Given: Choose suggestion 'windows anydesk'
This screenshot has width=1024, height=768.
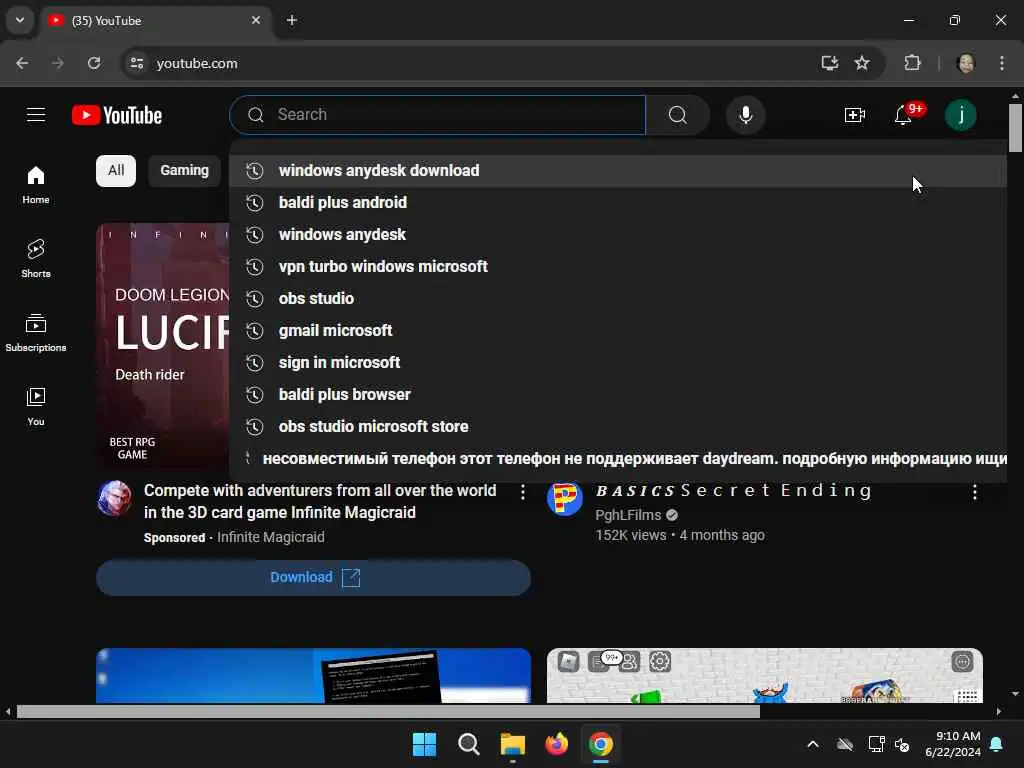Looking at the screenshot, I should (x=618, y=234).
